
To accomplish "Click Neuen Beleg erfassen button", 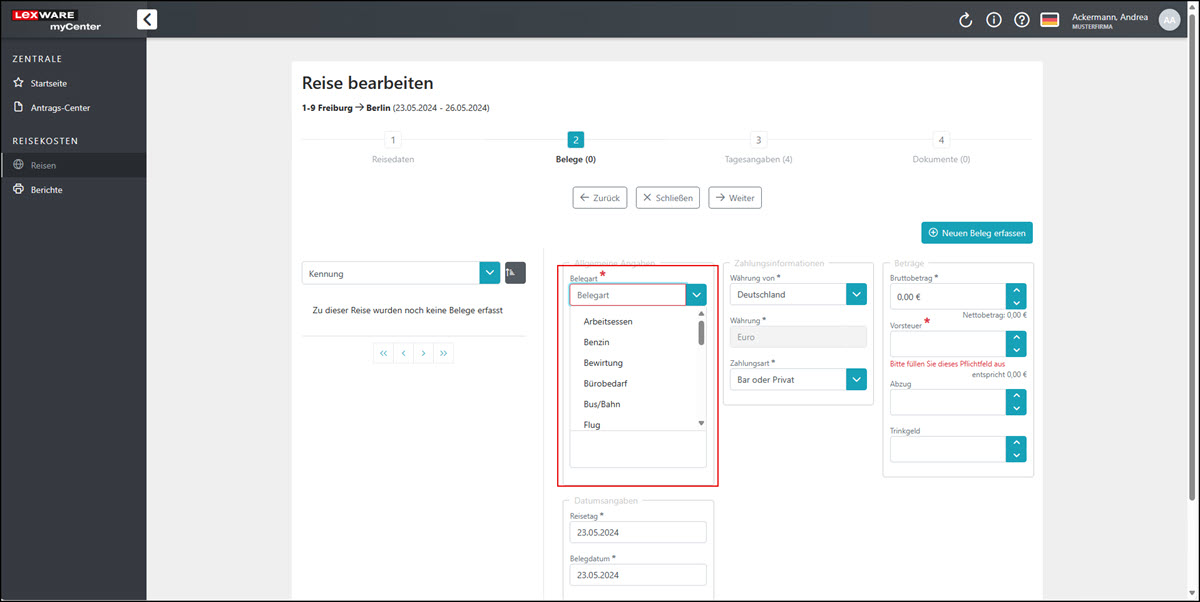I will point(976,233).
